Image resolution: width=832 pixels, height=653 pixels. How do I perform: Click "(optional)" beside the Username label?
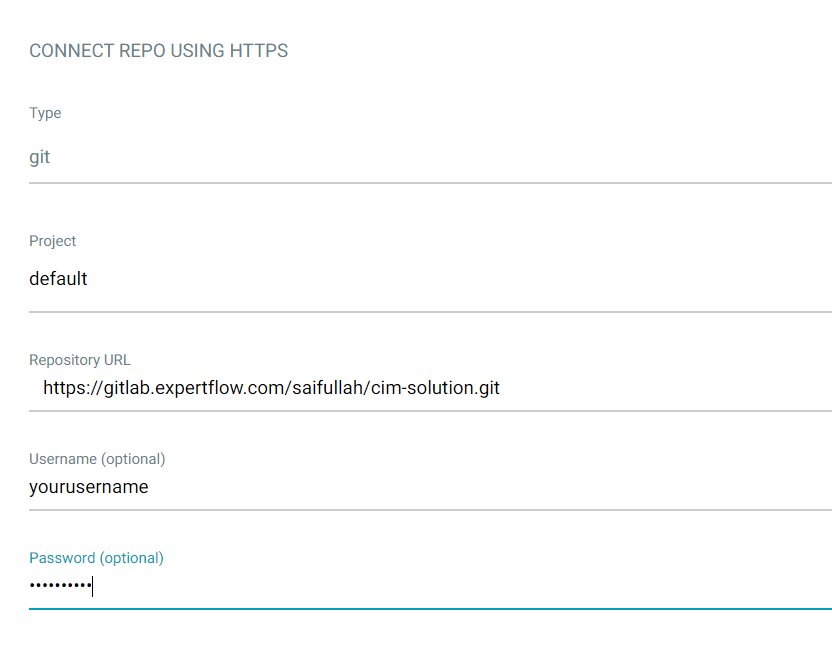point(133,459)
